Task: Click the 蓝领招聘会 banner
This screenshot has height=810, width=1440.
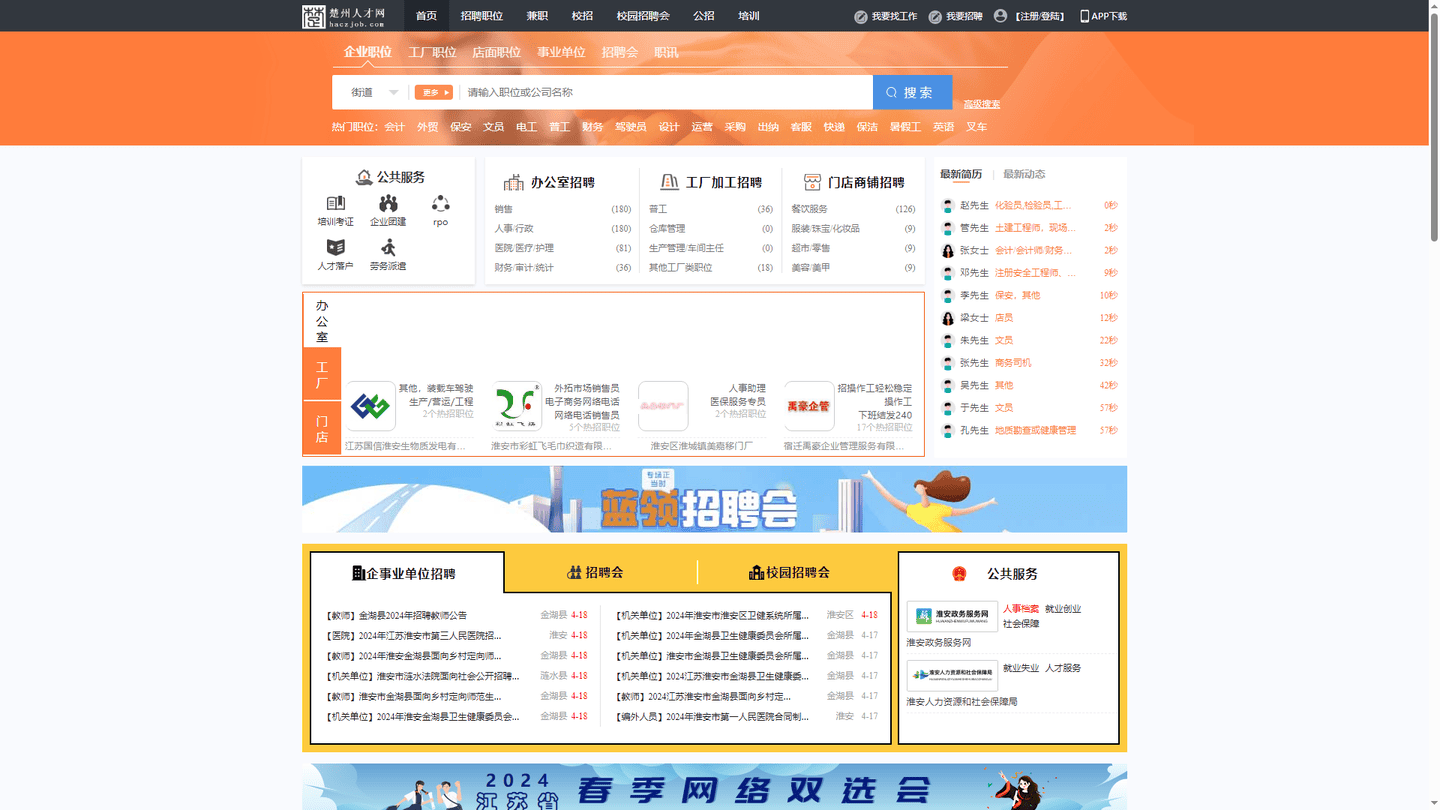Action: 714,499
